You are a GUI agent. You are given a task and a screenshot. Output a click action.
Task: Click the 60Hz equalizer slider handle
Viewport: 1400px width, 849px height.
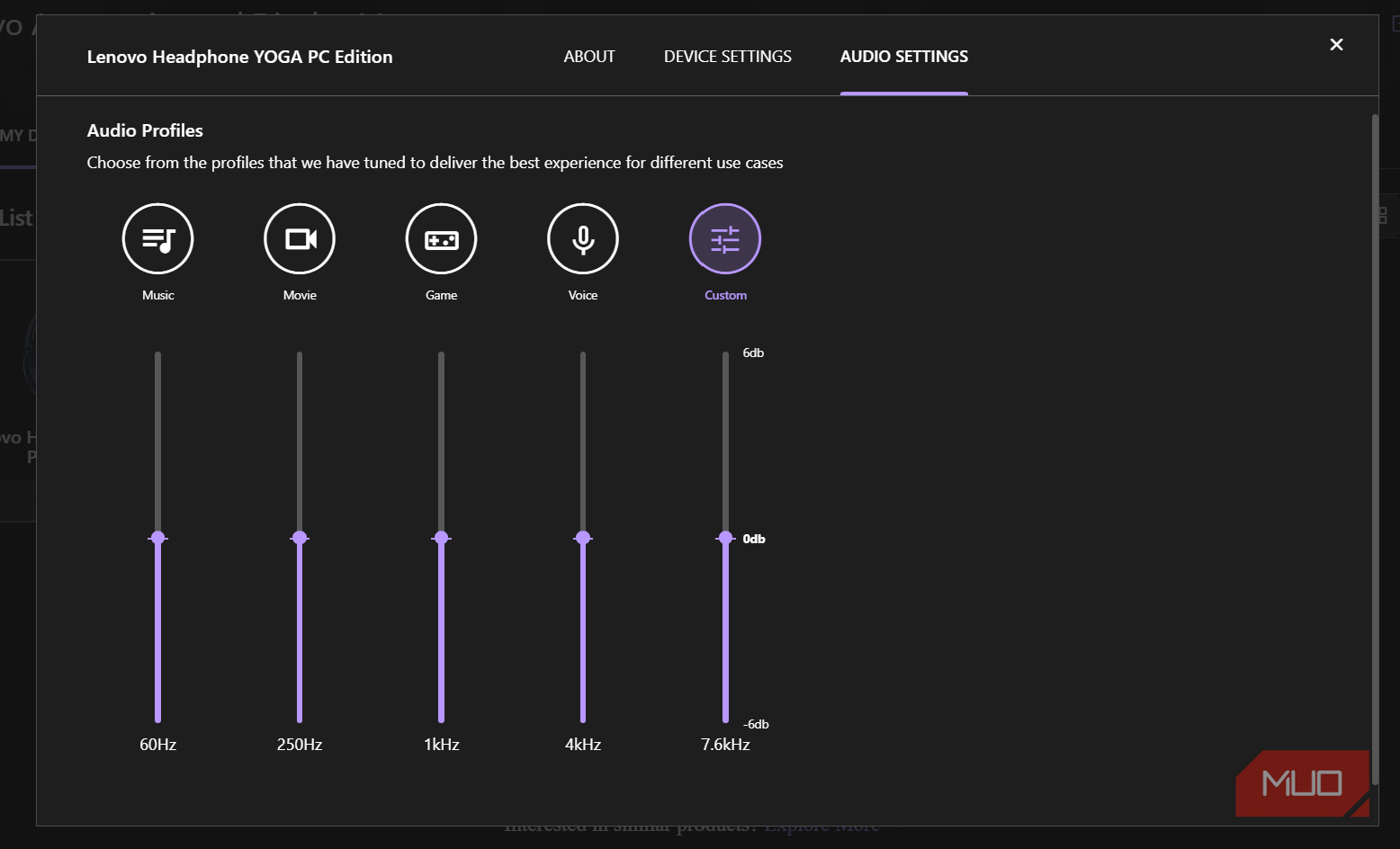158,538
